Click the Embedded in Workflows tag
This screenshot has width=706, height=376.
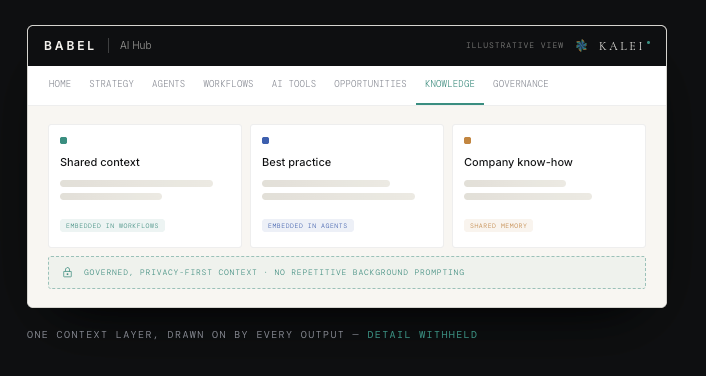112,226
